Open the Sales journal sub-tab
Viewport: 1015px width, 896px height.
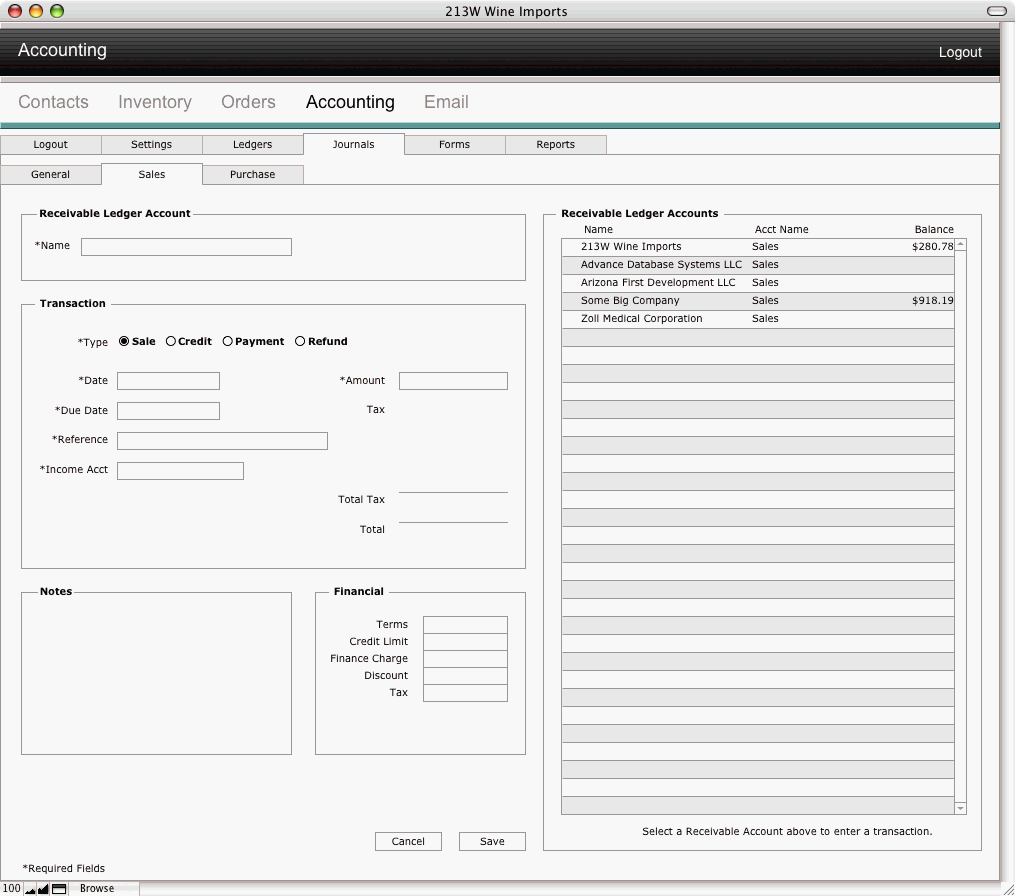(151, 174)
